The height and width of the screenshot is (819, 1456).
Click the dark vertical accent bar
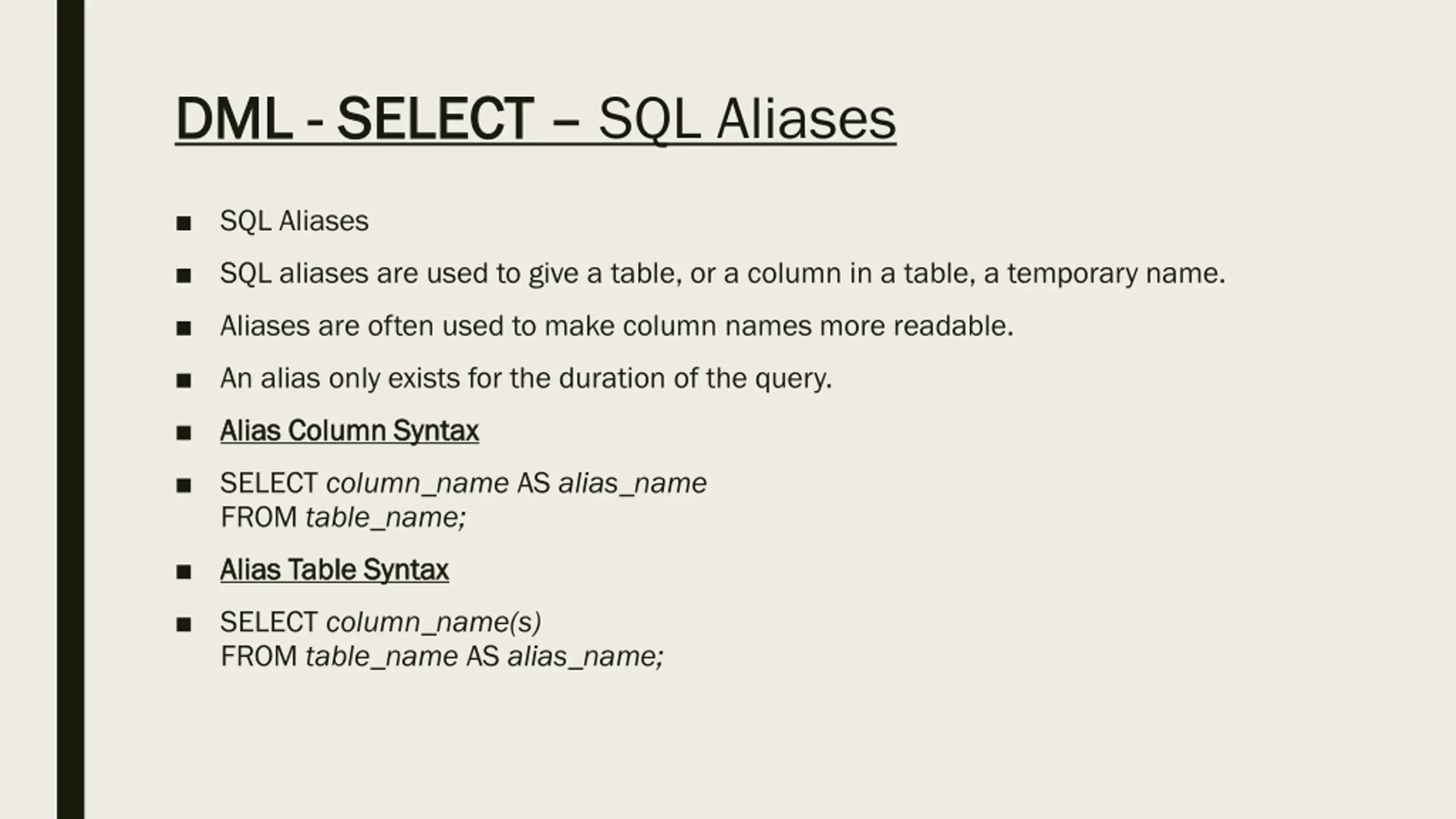[x=71, y=409]
